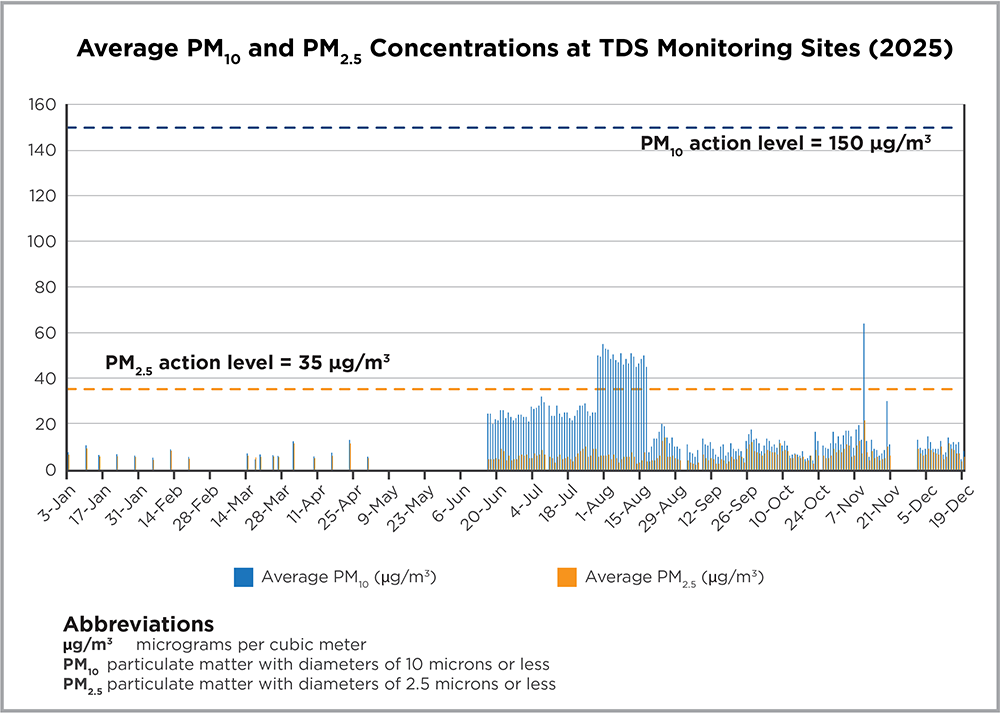Click the 2.5 microns or less definition
The height and width of the screenshot is (713, 1000).
331,684
